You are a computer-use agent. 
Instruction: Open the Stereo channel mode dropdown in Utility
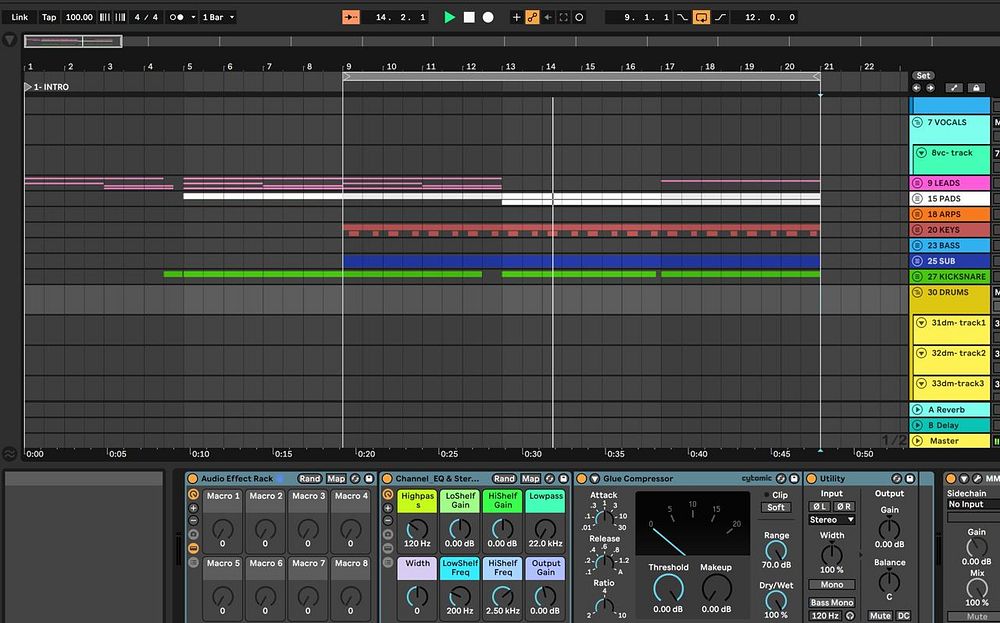[832, 520]
